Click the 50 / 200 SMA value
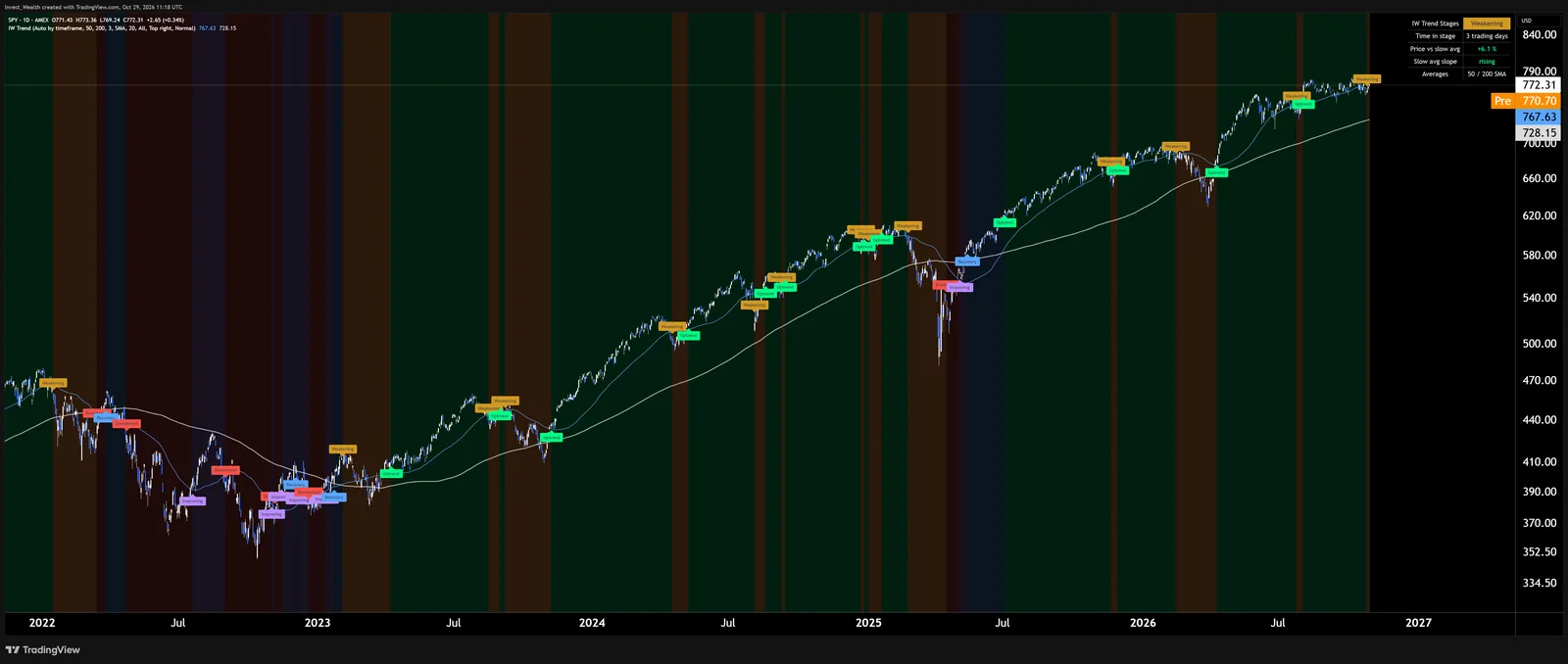Image resolution: width=1568 pixels, height=664 pixels. (x=1487, y=74)
